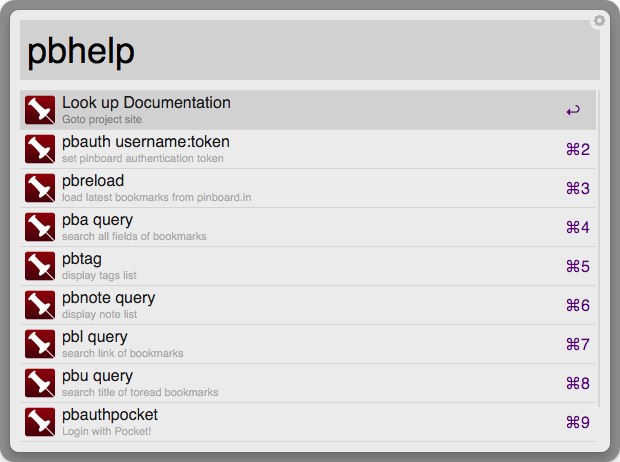The image size is (620, 462).
Task: Click the ⌘2 shortcut label
Action: point(578,150)
